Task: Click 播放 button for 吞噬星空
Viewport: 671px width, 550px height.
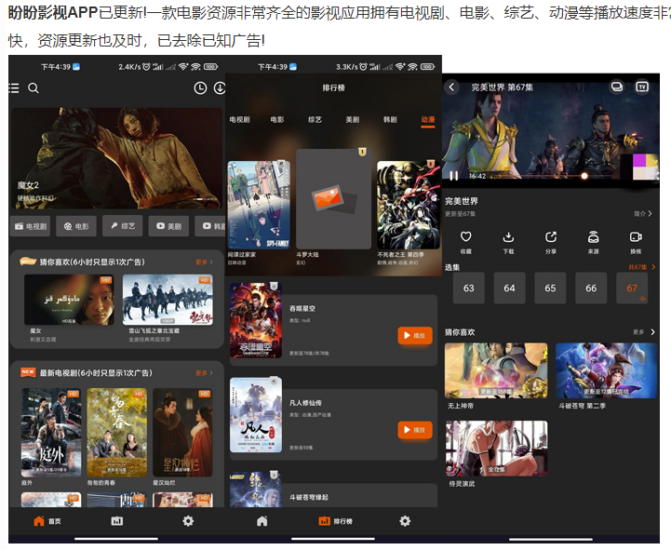Action: pos(414,335)
